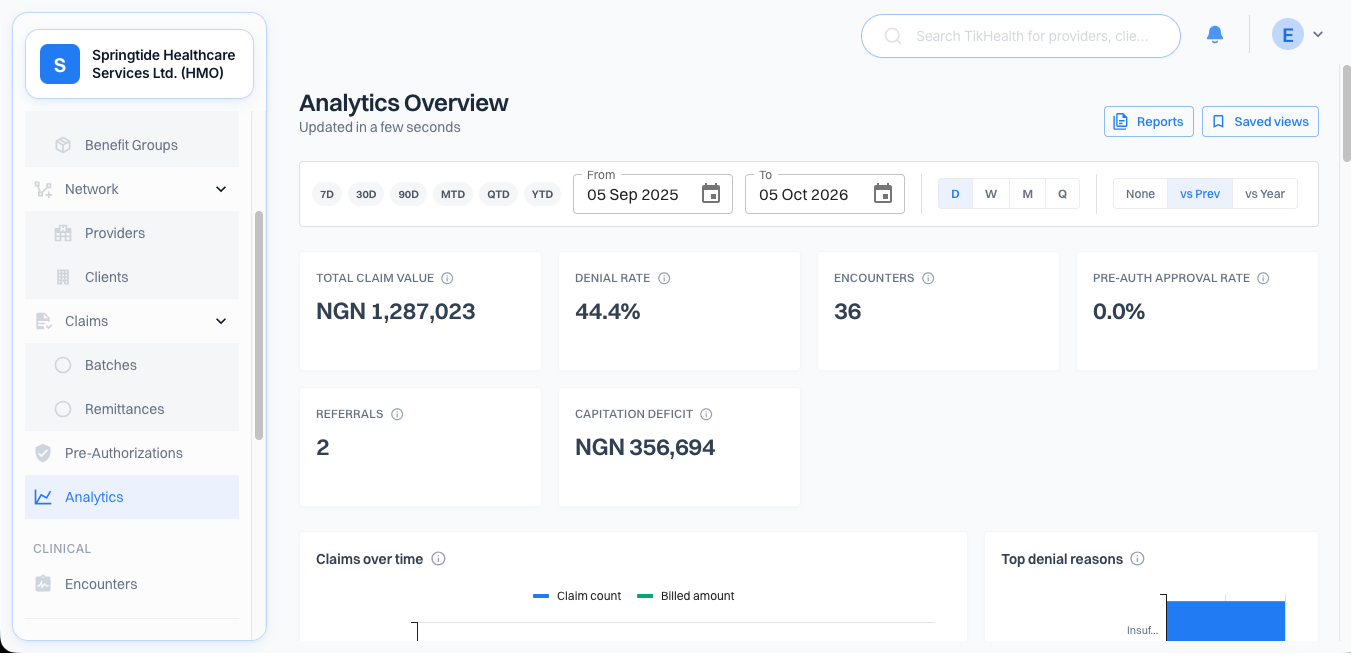Open user account dropdown arrow
This screenshot has width=1351, height=664.
point(1318,35)
